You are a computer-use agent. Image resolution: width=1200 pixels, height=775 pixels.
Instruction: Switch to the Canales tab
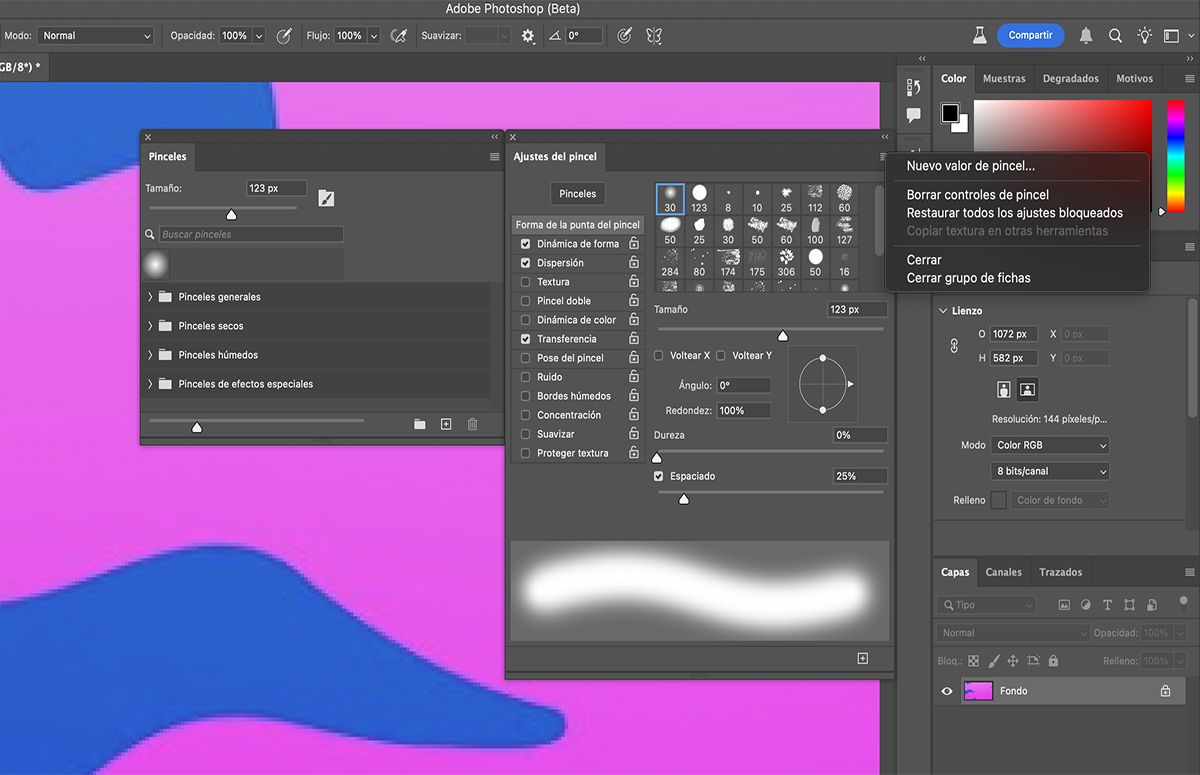[1003, 572]
